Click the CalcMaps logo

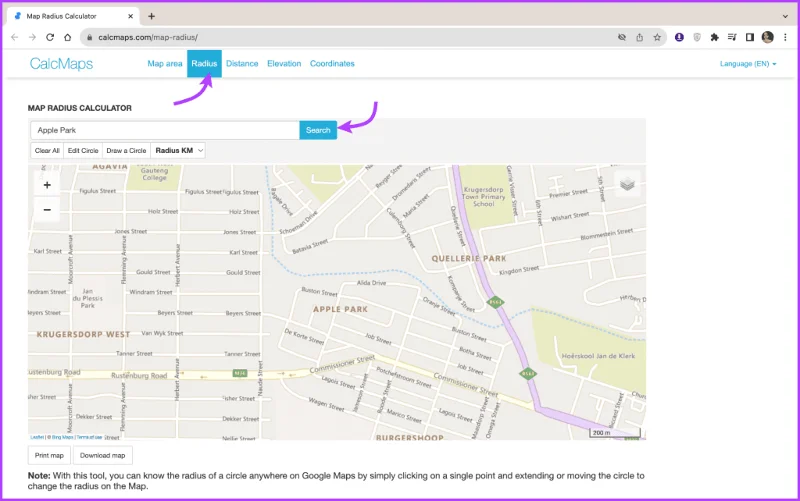point(61,64)
